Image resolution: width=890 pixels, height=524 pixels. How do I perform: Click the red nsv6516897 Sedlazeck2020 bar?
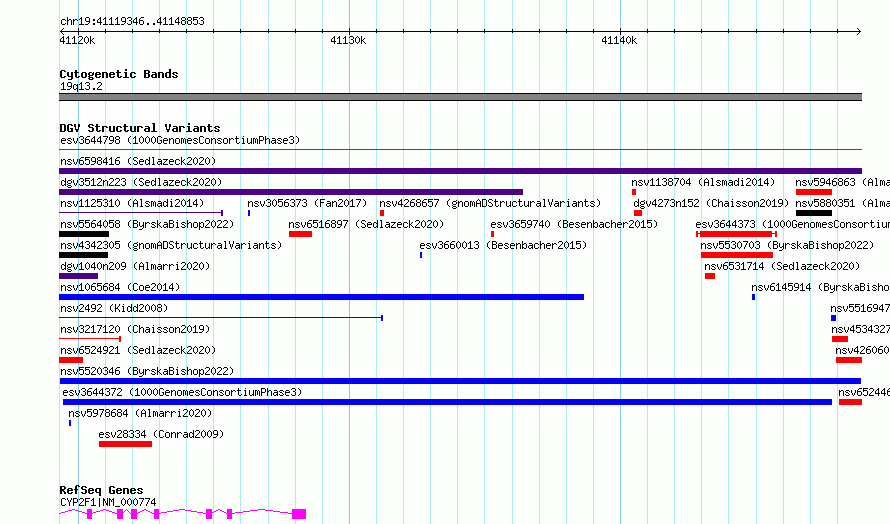click(300, 234)
